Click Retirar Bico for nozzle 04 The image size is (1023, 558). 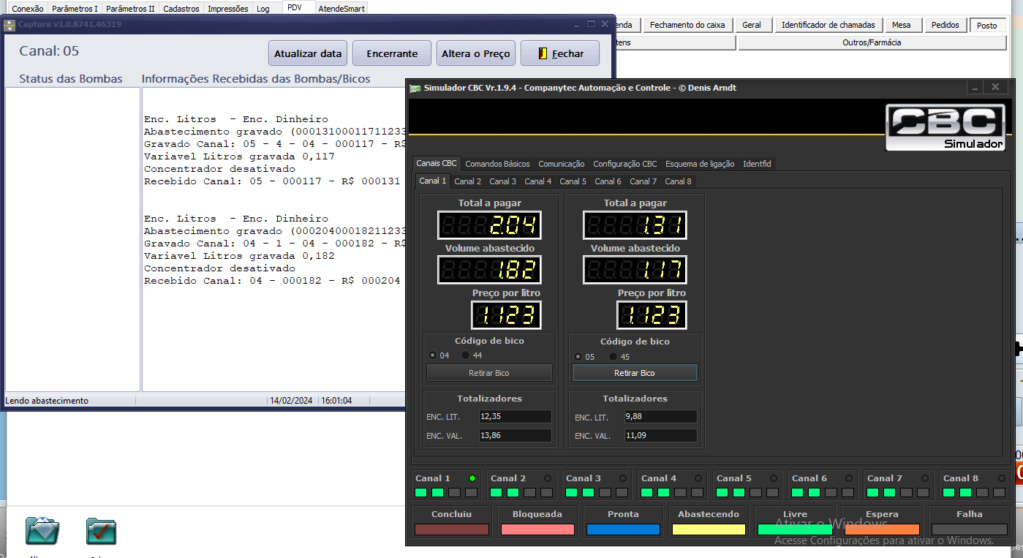tap(489, 373)
